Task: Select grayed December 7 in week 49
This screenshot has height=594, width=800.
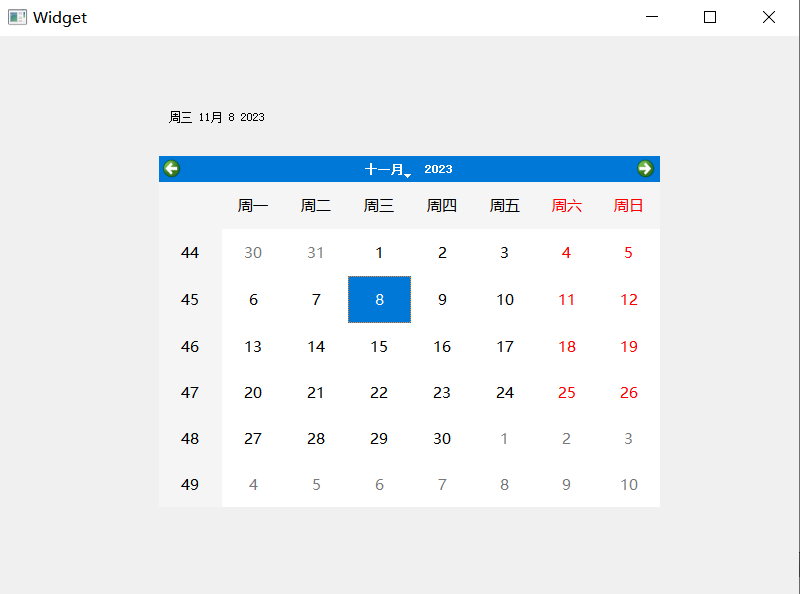Action: pyautogui.click(x=442, y=484)
